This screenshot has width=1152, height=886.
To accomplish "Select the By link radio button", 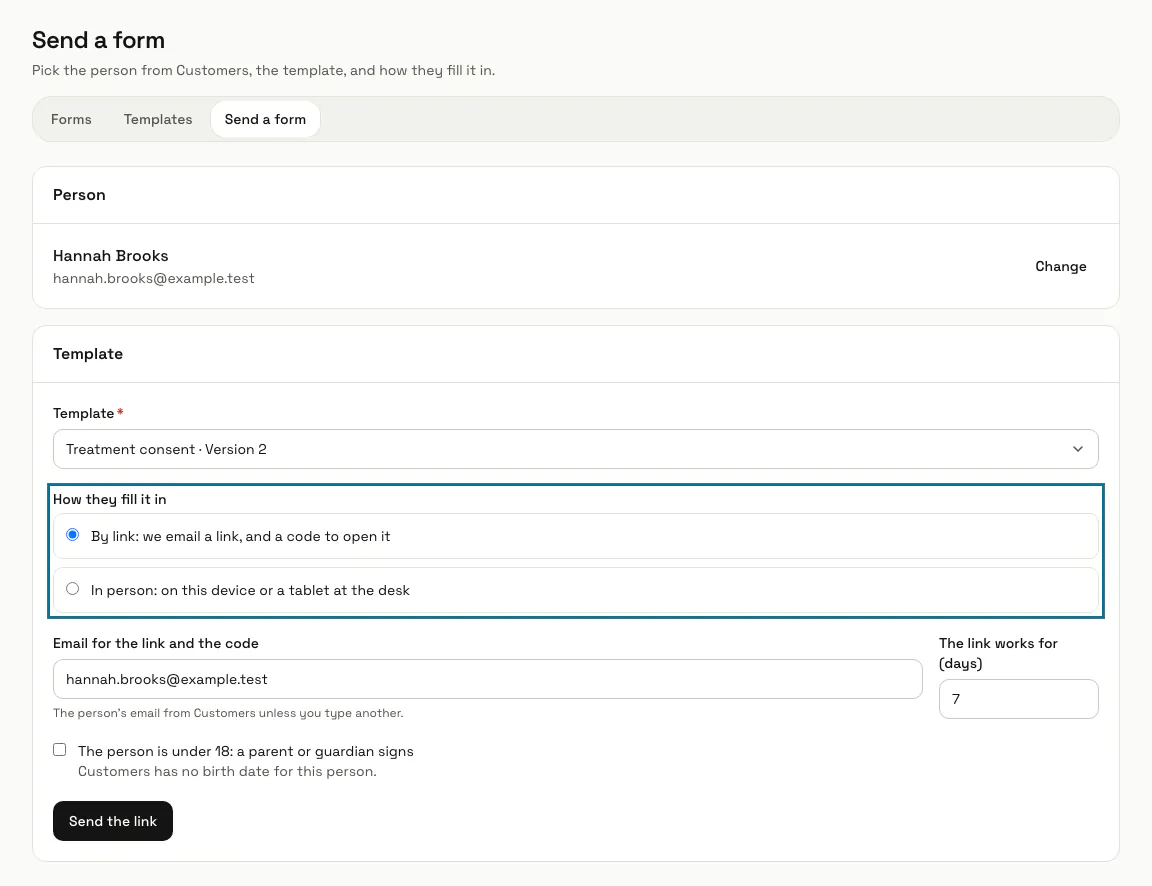I will pos(73,535).
